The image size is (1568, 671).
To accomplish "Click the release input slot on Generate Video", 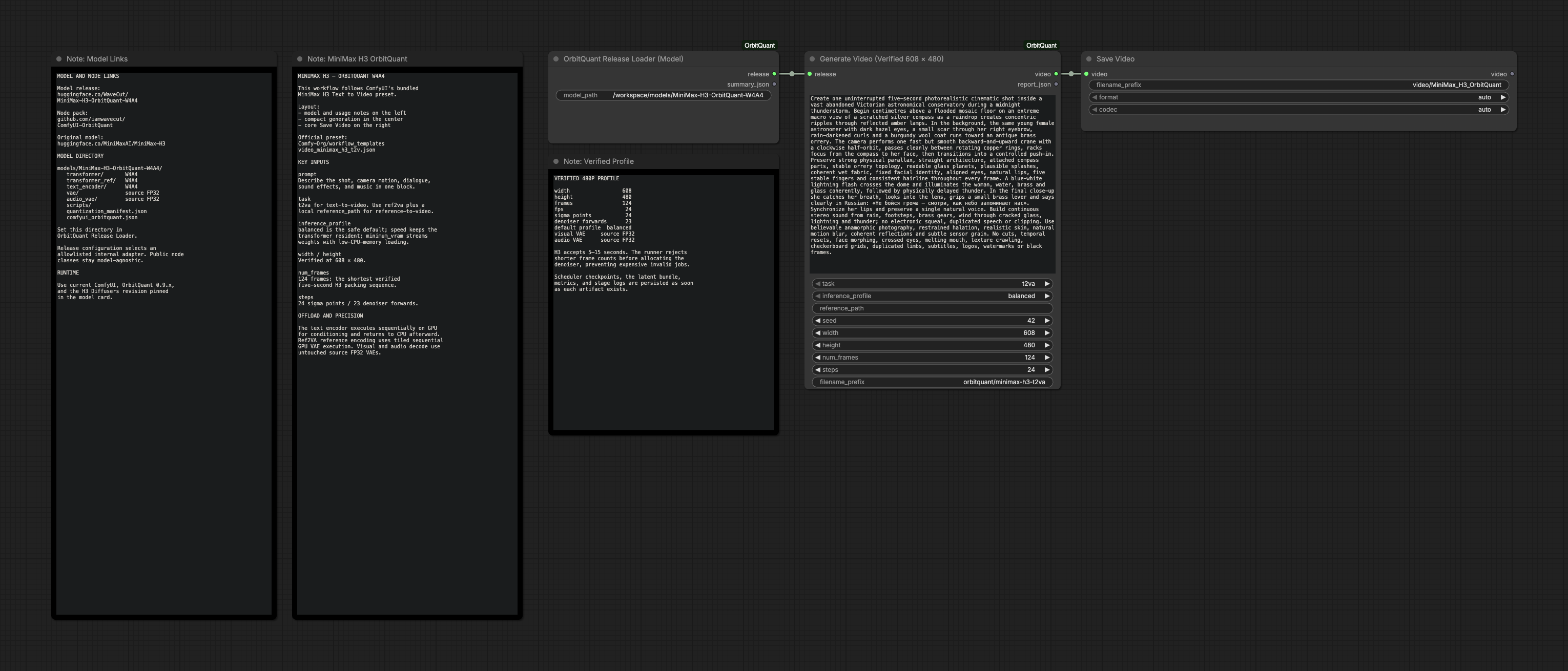I will (x=810, y=74).
